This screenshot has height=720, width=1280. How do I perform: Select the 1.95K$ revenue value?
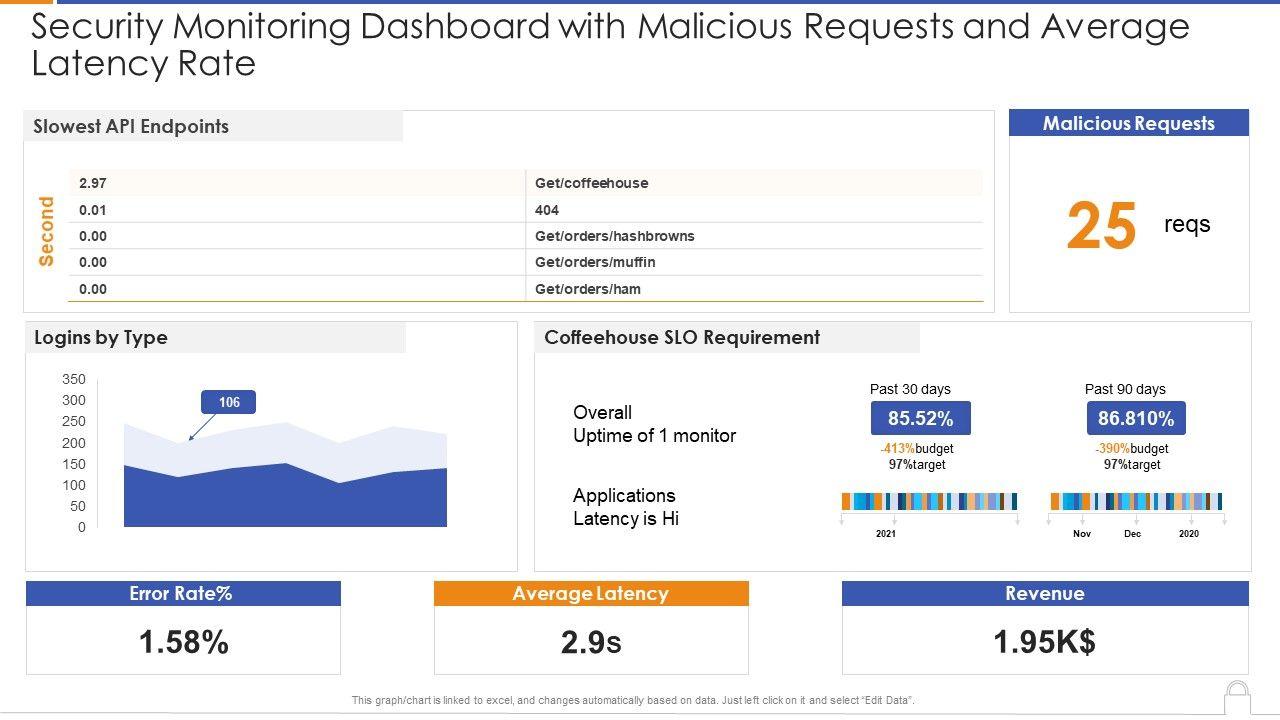(1045, 642)
